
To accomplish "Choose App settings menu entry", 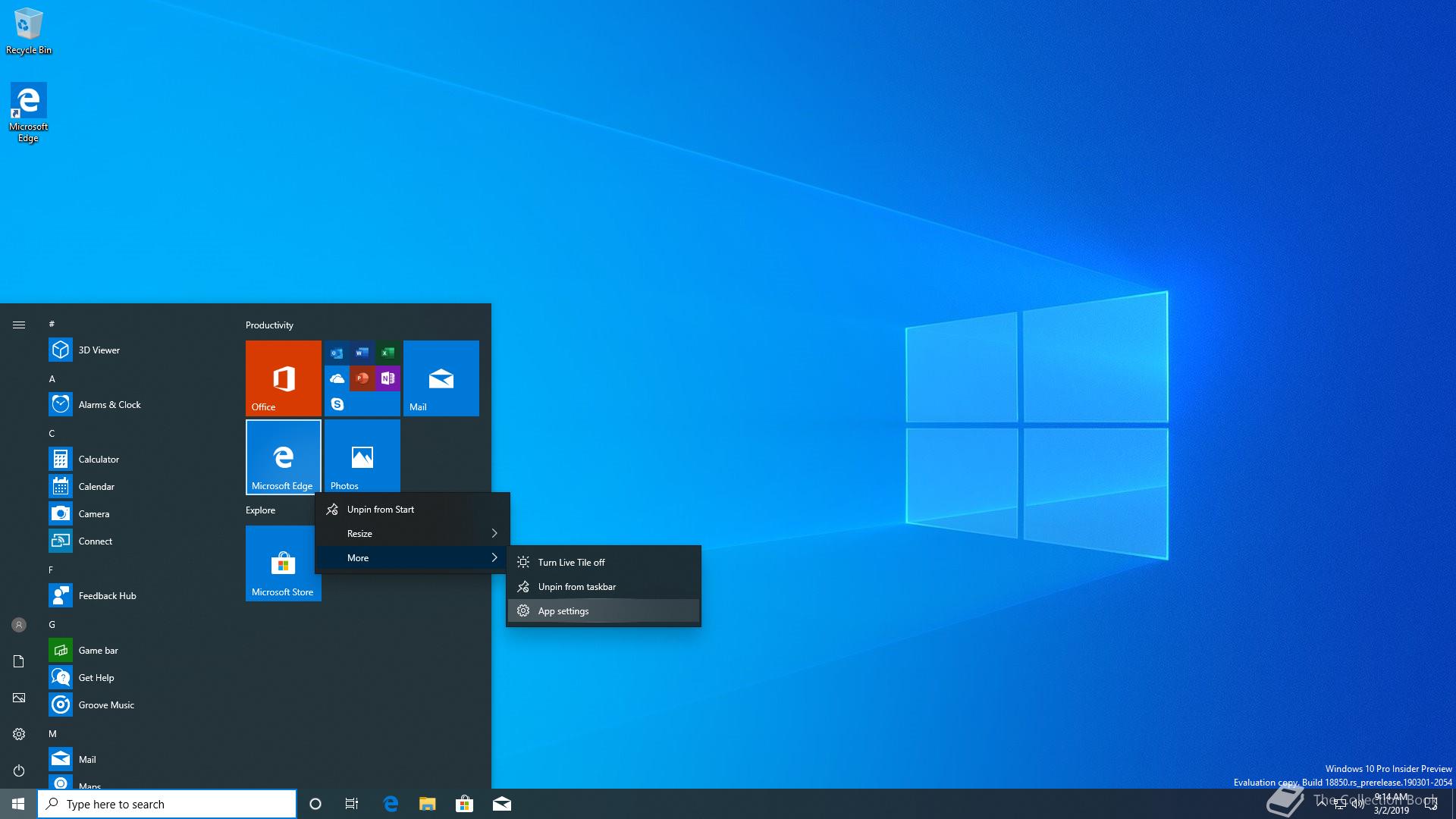I will 563,611.
